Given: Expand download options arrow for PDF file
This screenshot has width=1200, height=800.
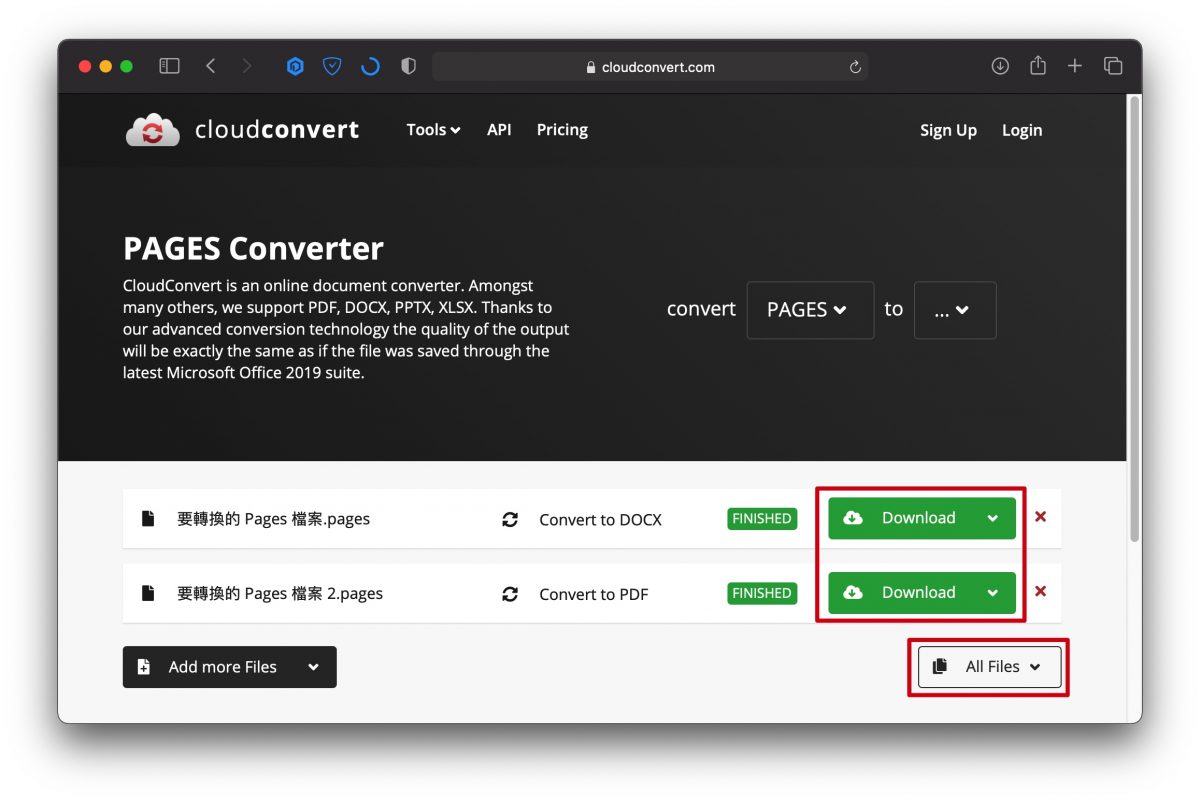Looking at the screenshot, I should point(992,593).
